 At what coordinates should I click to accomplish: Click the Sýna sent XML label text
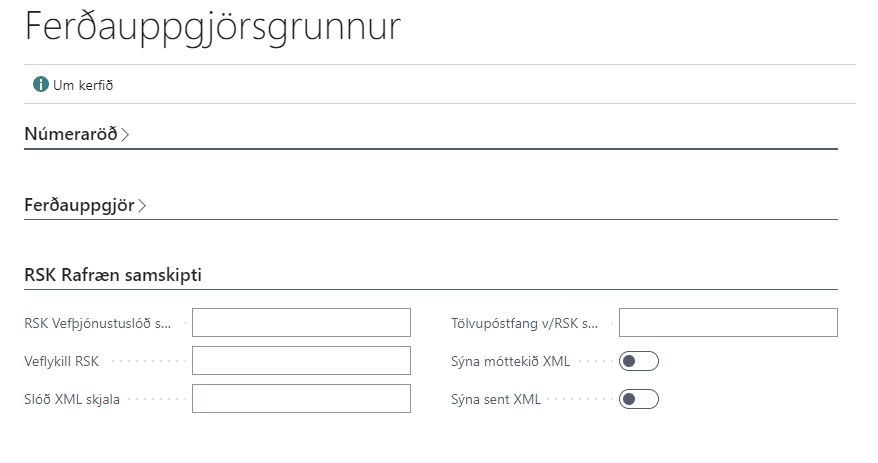click(496, 399)
